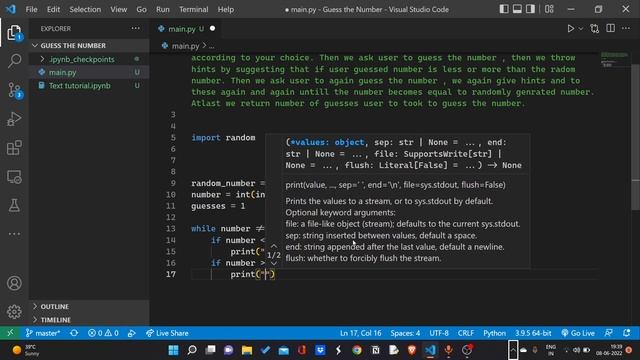Expand the OUTLINE section
The image size is (640, 360).
(x=89, y=306)
